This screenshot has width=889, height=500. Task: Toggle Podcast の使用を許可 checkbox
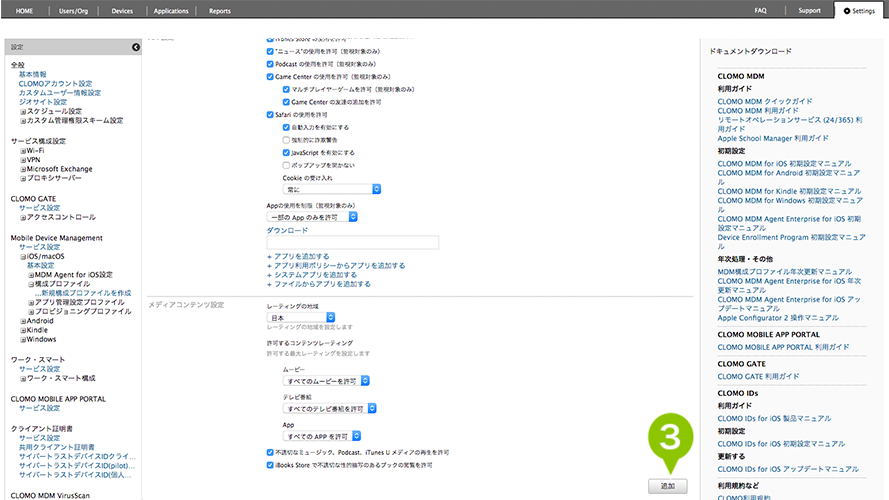pos(270,64)
